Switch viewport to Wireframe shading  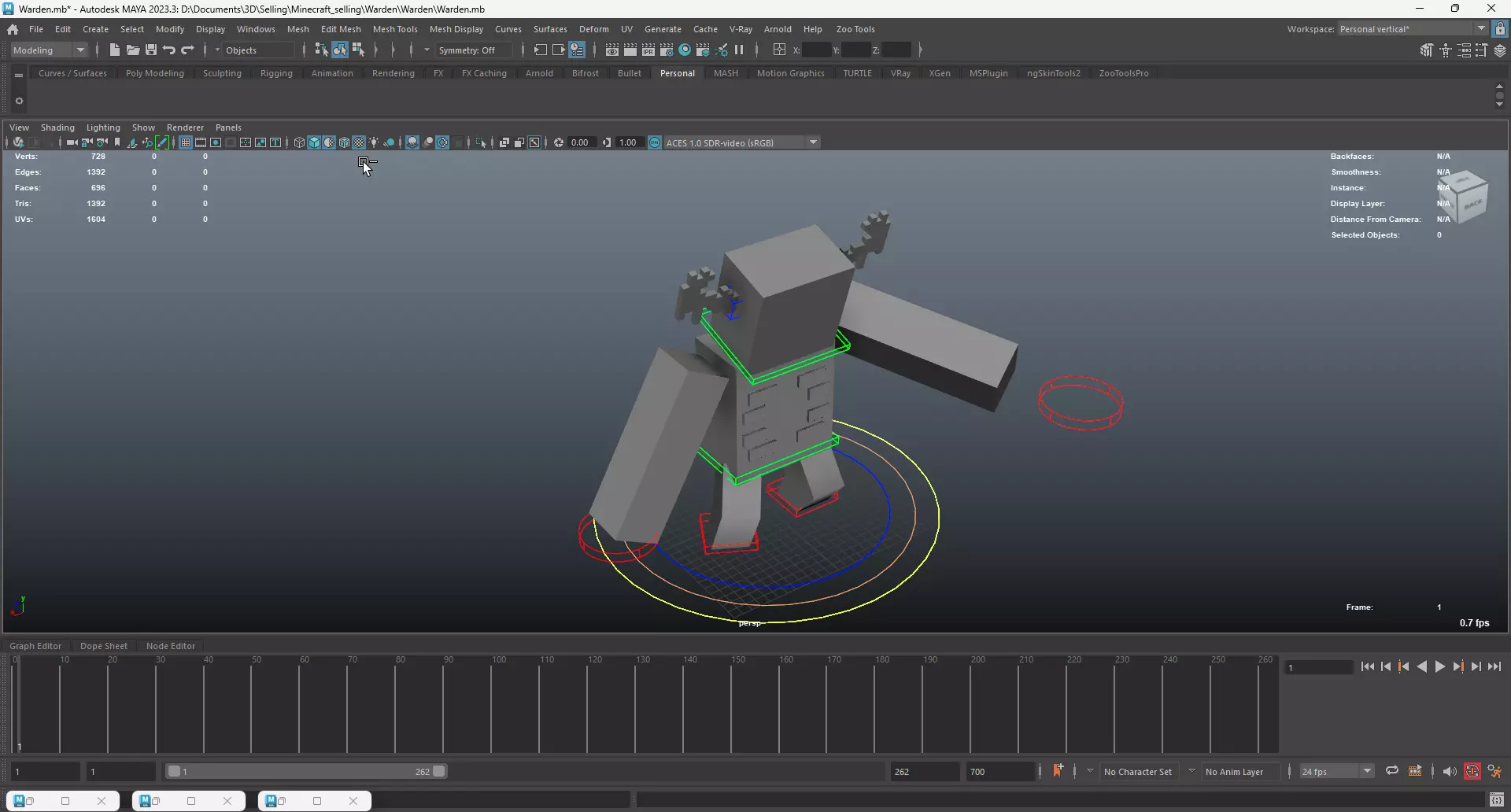[299, 142]
